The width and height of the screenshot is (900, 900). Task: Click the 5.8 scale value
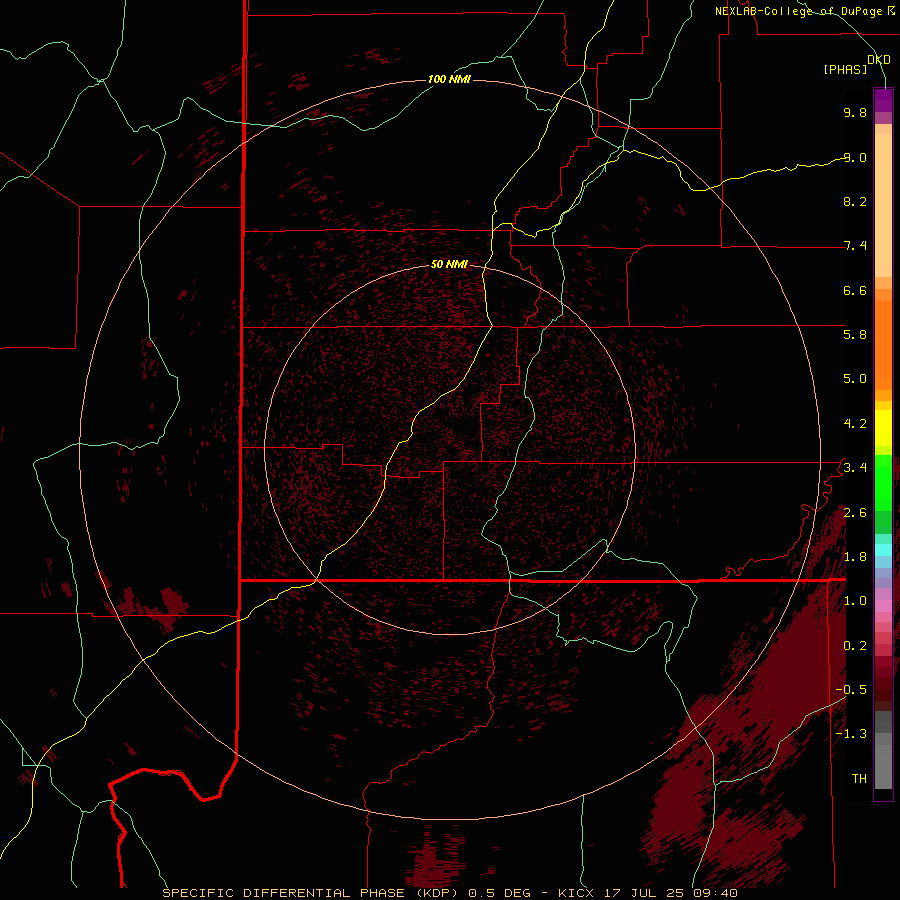point(855,335)
